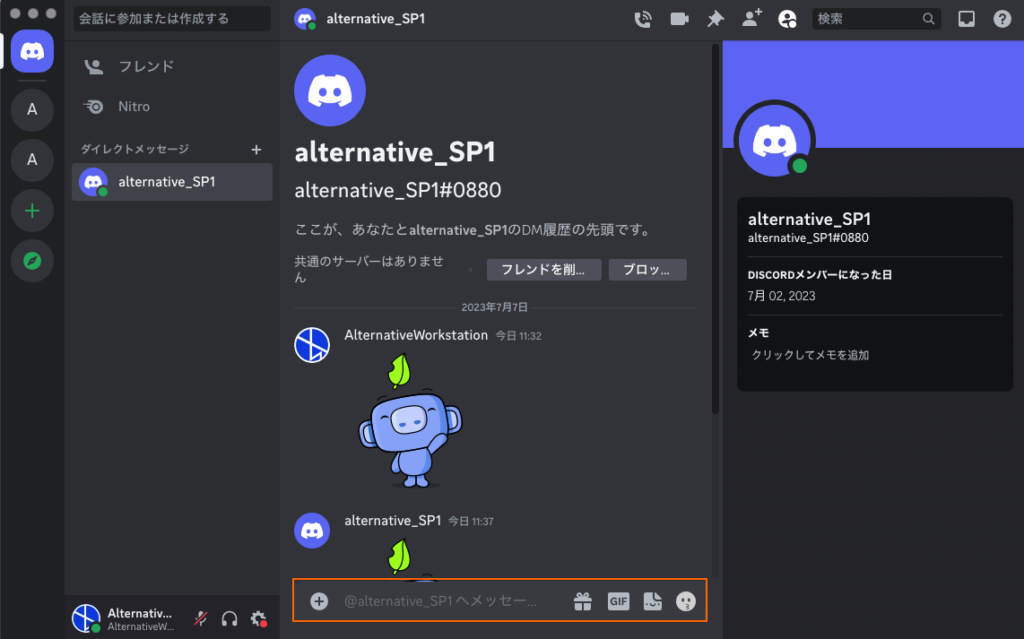Image resolution: width=1024 pixels, height=639 pixels.
Task: Open the help icon
Action: click(1002, 19)
